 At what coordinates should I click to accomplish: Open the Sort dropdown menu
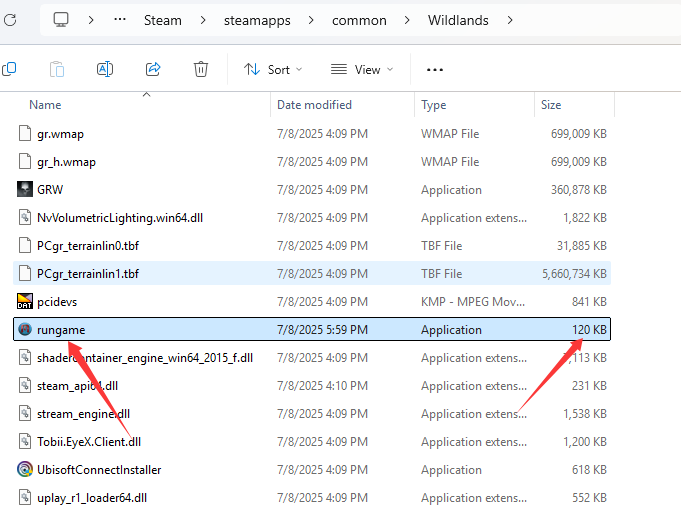[273, 69]
